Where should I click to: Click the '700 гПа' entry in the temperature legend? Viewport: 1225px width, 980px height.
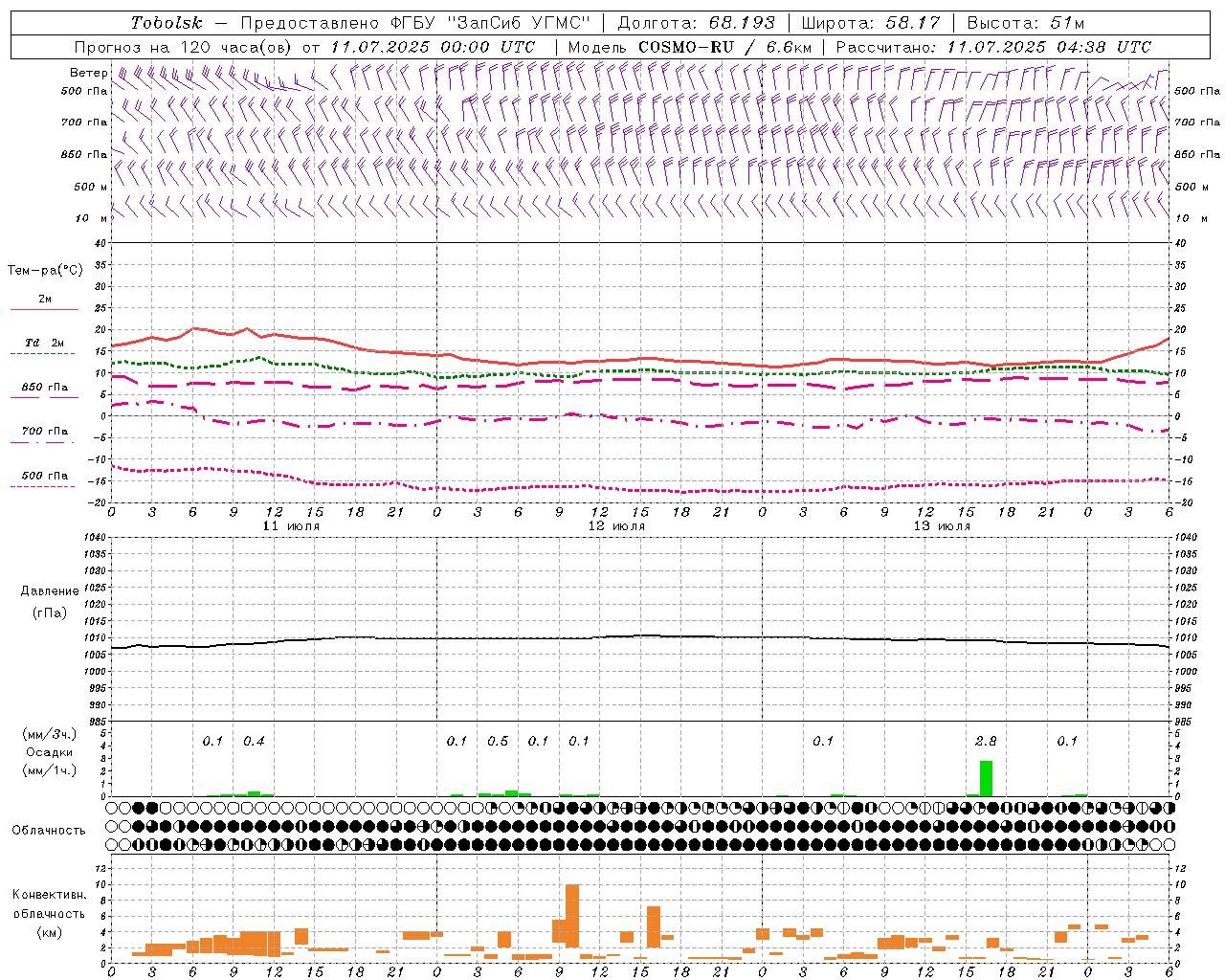point(45,432)
